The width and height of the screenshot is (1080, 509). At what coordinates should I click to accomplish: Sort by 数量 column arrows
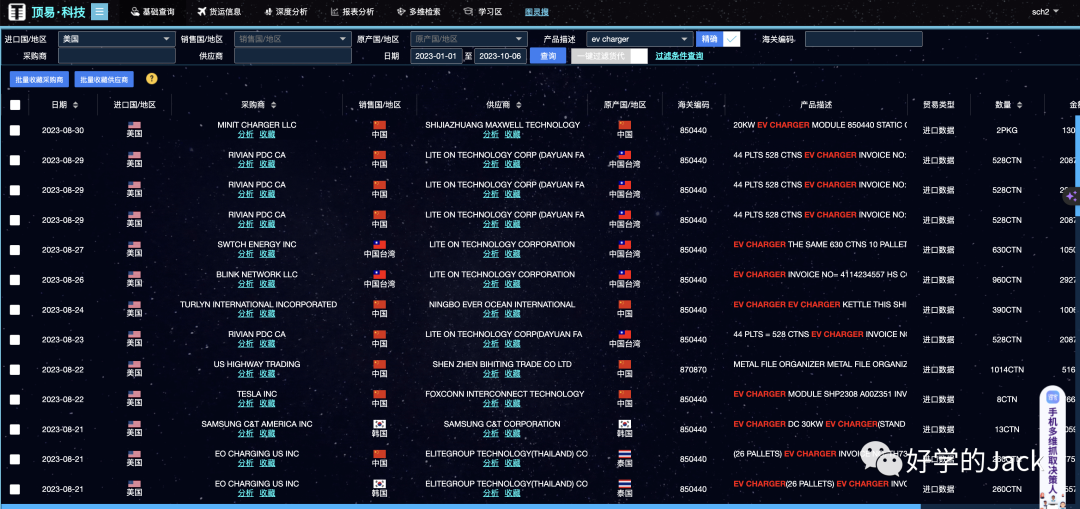click(1019, 105)
